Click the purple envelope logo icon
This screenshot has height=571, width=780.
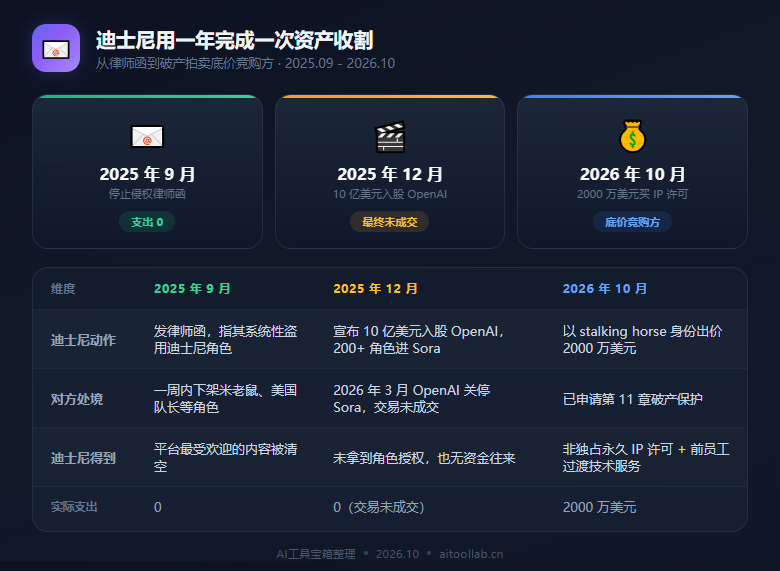point(56,48)
